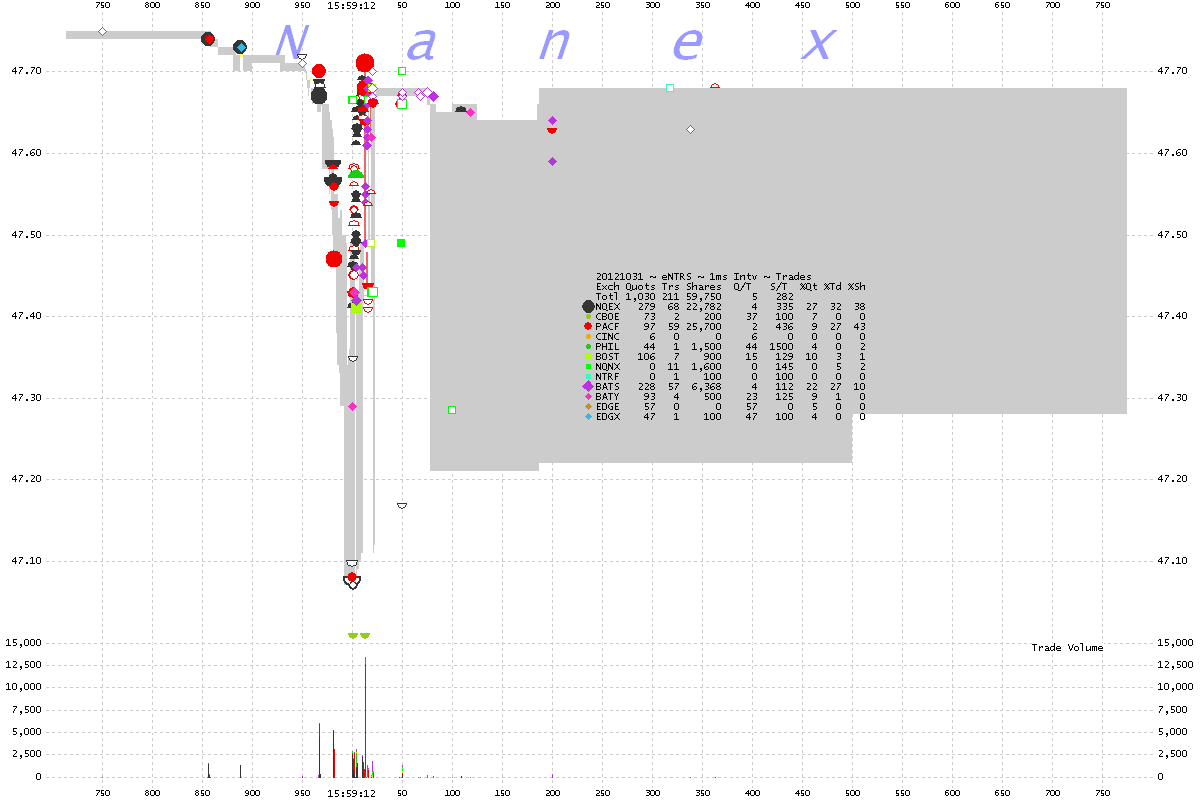
Task: Click the 'CBOE' exchange label
Action: coord(608,316)
